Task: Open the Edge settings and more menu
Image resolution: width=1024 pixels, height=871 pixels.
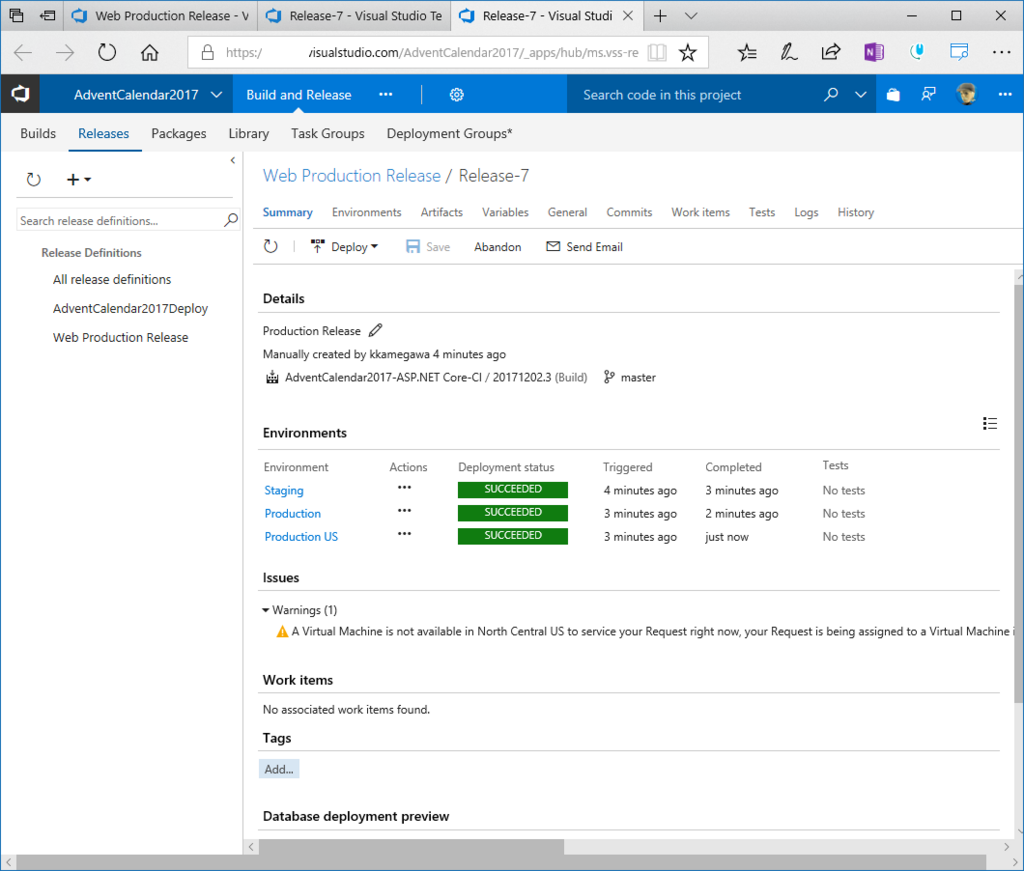Action: pyautogui.click(x=1001, y=52)
